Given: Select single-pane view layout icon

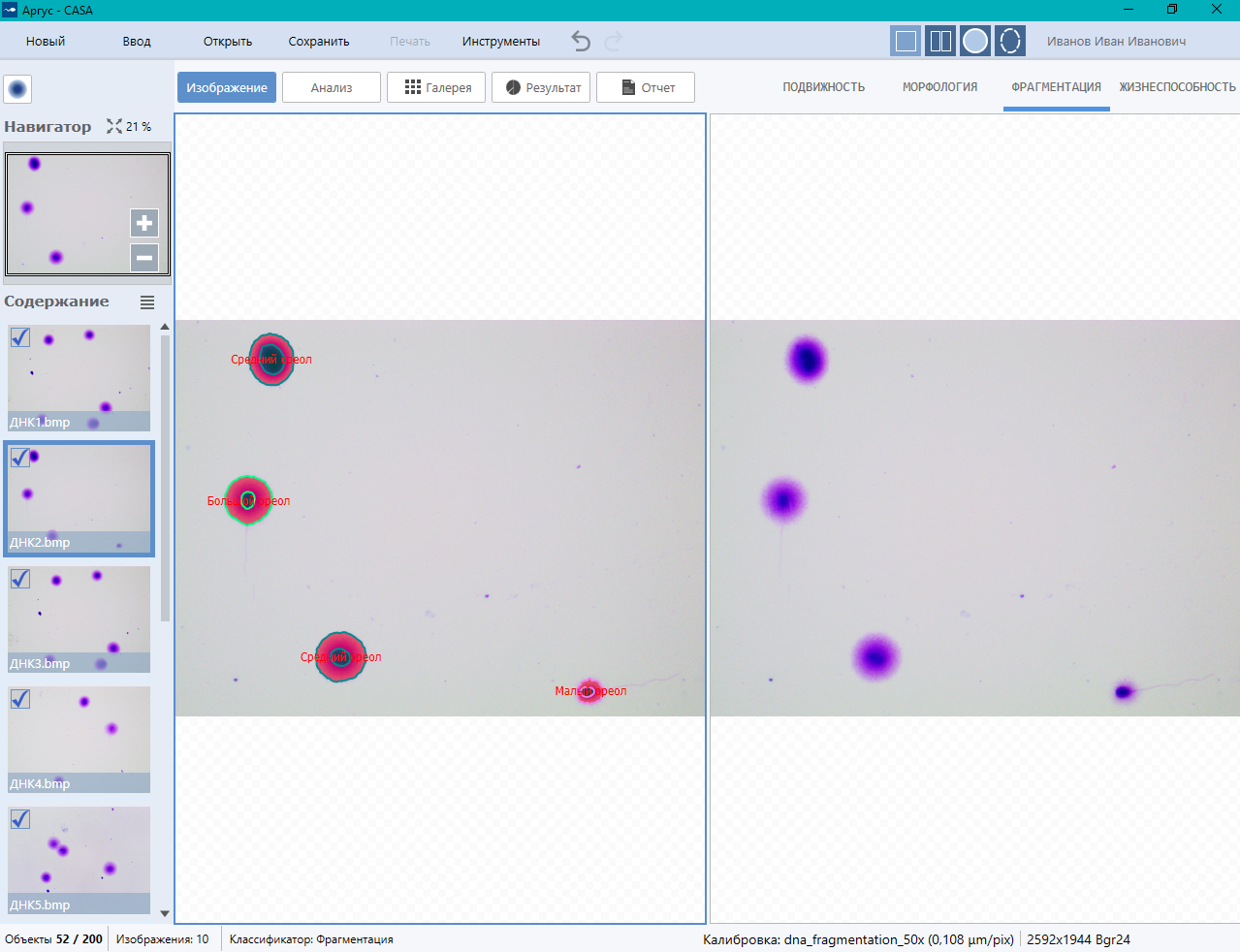Looking at the screenshot, I should [906, 41].
